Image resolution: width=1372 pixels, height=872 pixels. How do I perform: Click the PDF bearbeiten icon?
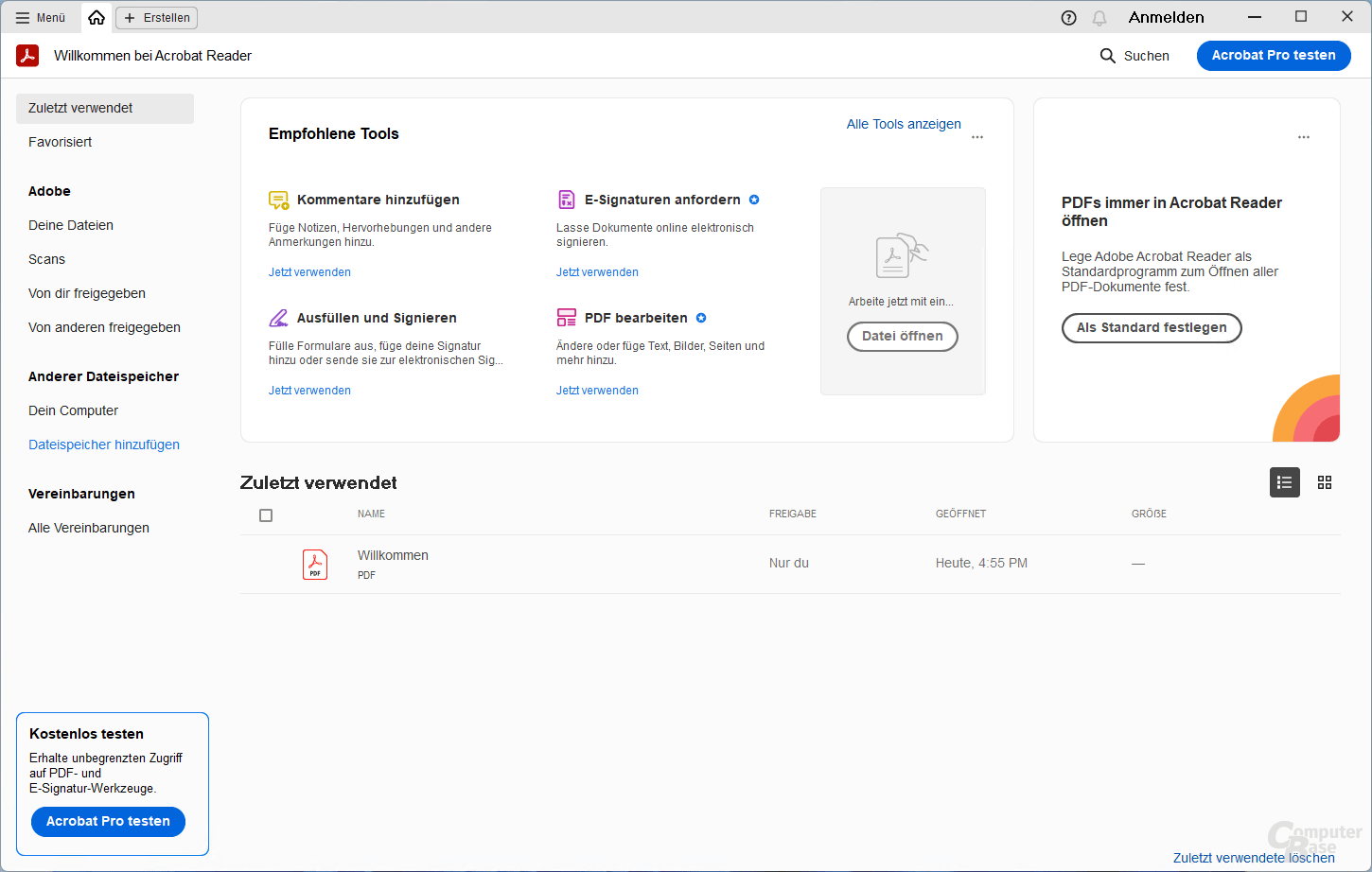pos(566,318)
